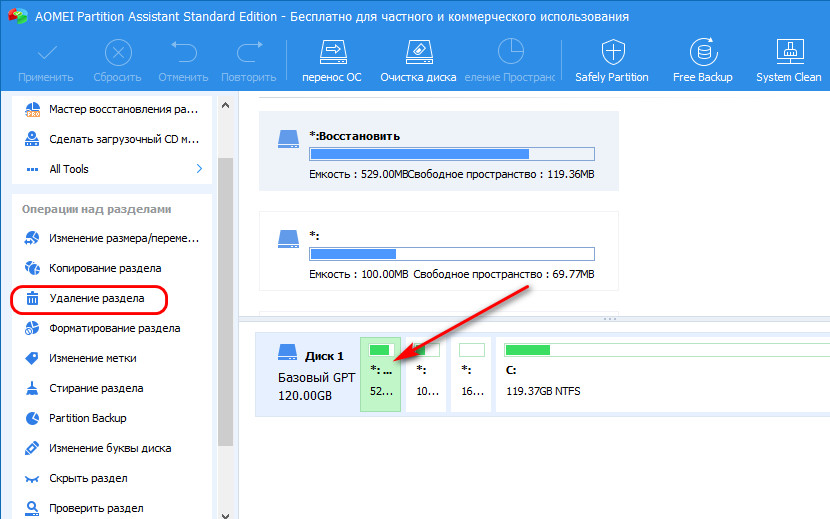Select Стирание раздела wipe operation

tap(84, 388)
